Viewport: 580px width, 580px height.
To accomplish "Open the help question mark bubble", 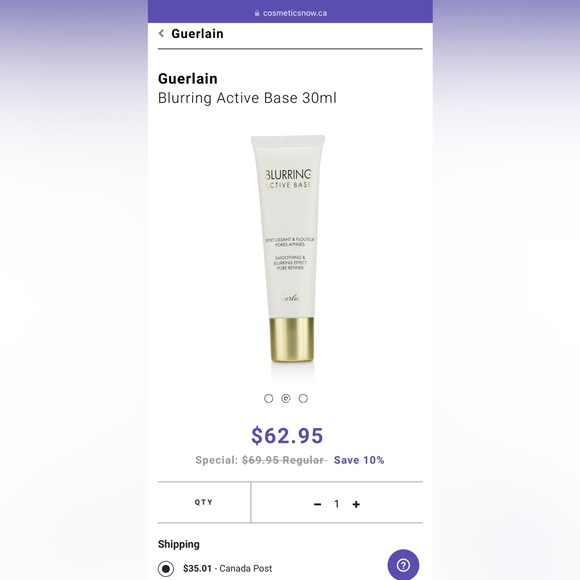I will (x=403, y=565).
